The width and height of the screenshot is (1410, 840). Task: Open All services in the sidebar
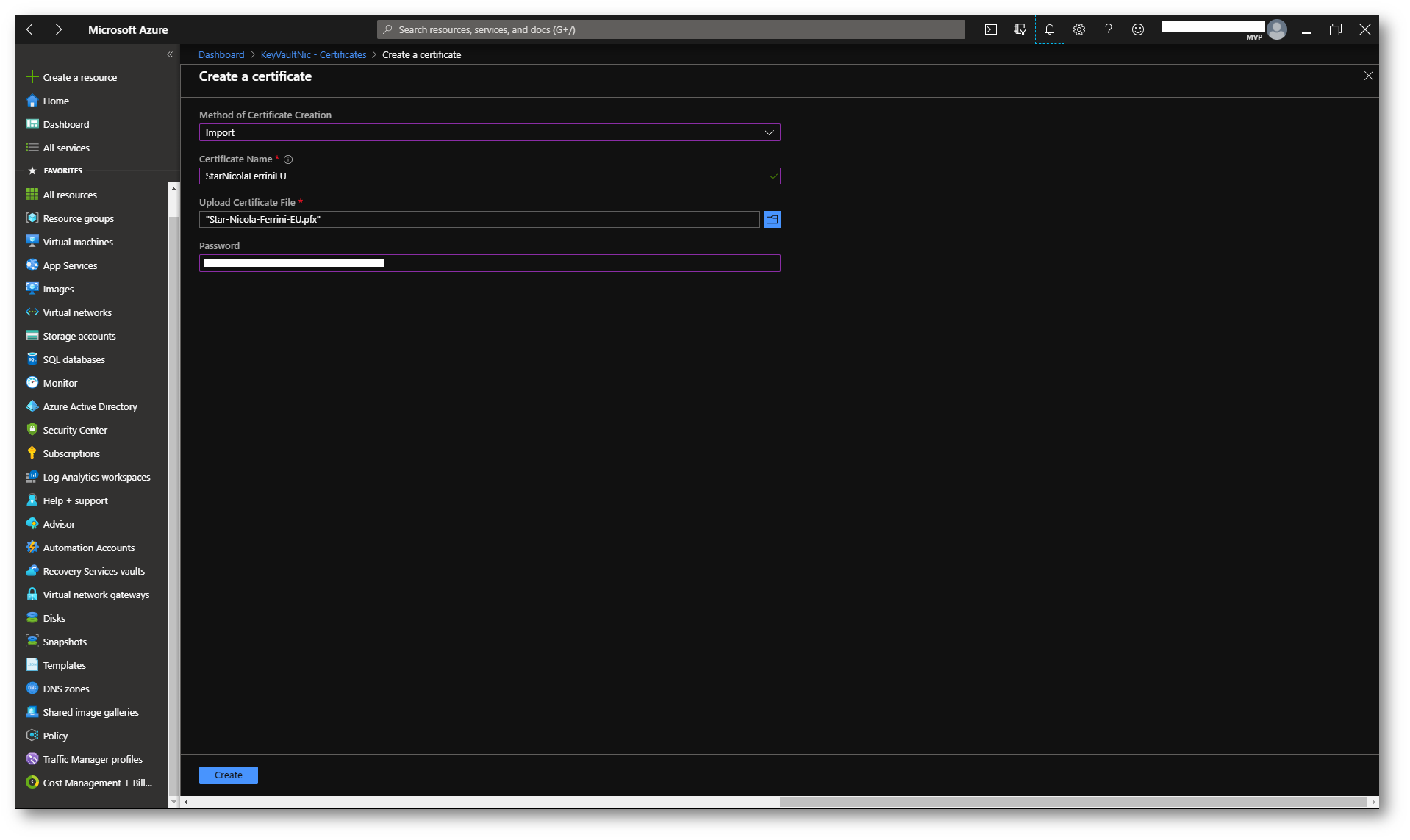[x=58, y=148]
